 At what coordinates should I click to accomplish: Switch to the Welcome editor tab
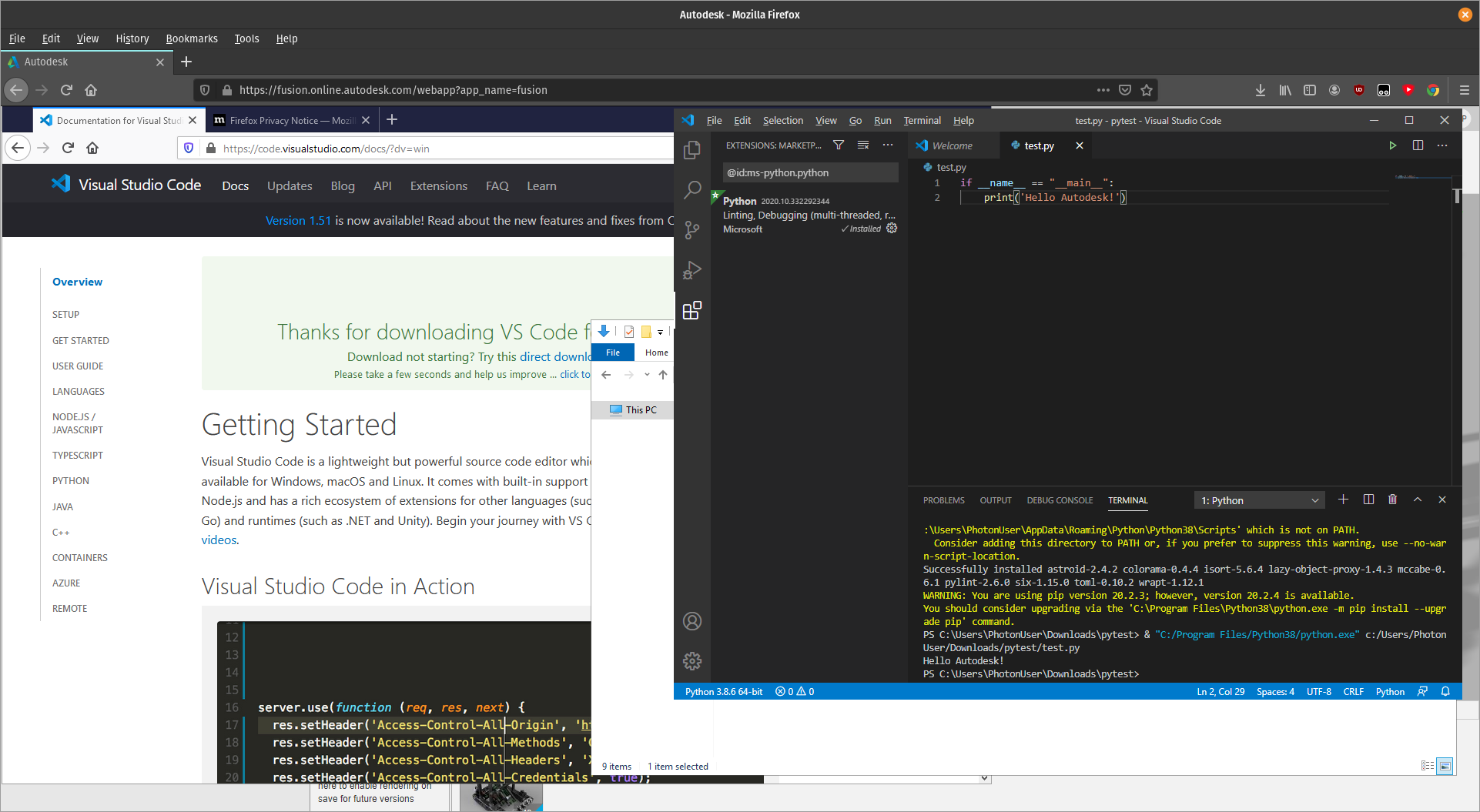(953, 145)
